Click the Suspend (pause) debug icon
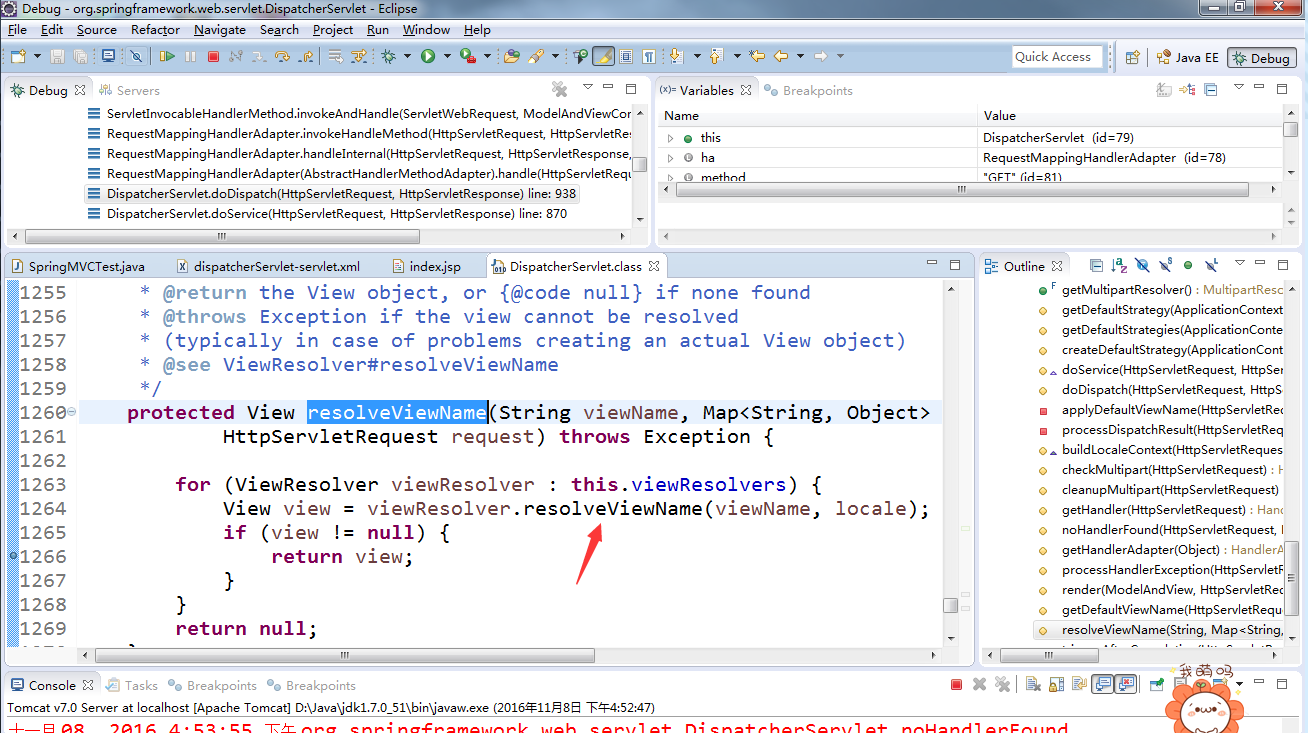Viewport: 1308px width, 733px height. pyautogui.click(x=190, y=56)
